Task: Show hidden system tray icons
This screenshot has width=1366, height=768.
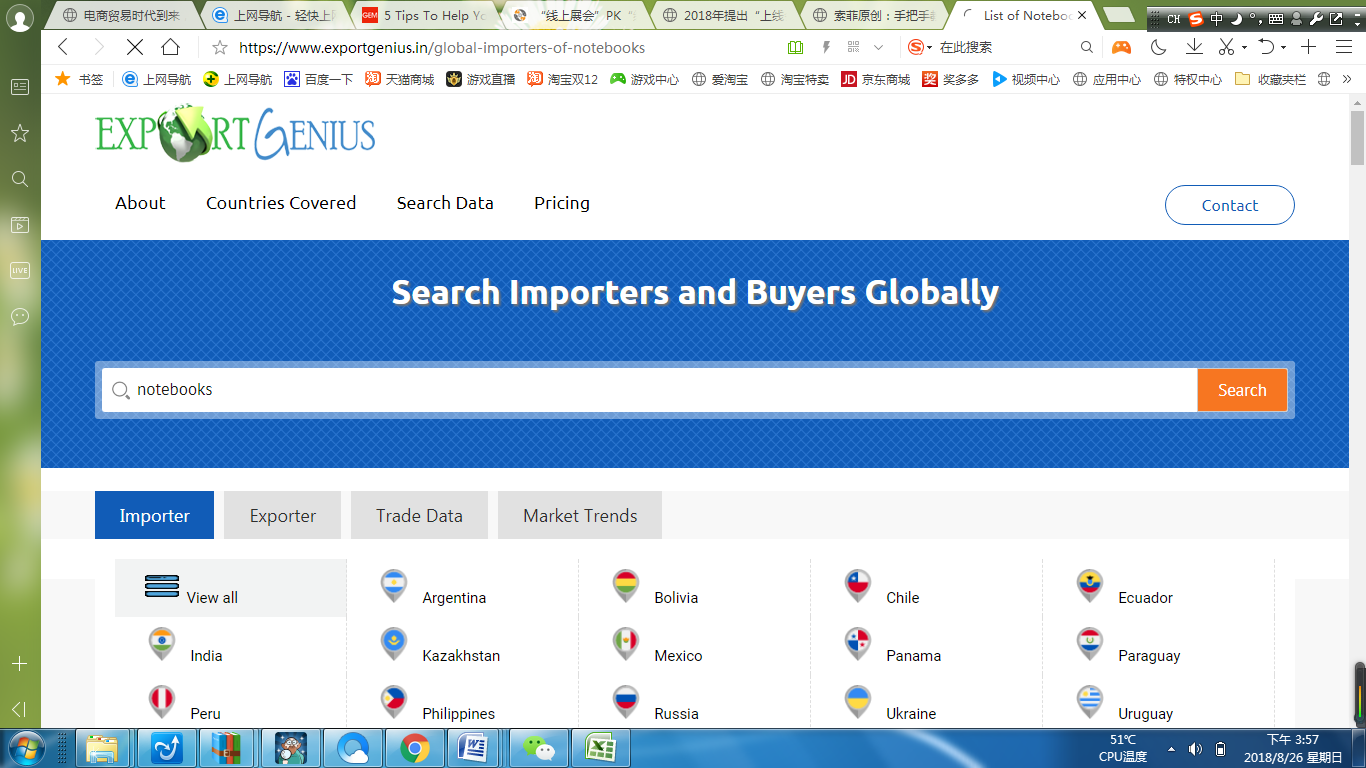Action: tap(1171, 749)
